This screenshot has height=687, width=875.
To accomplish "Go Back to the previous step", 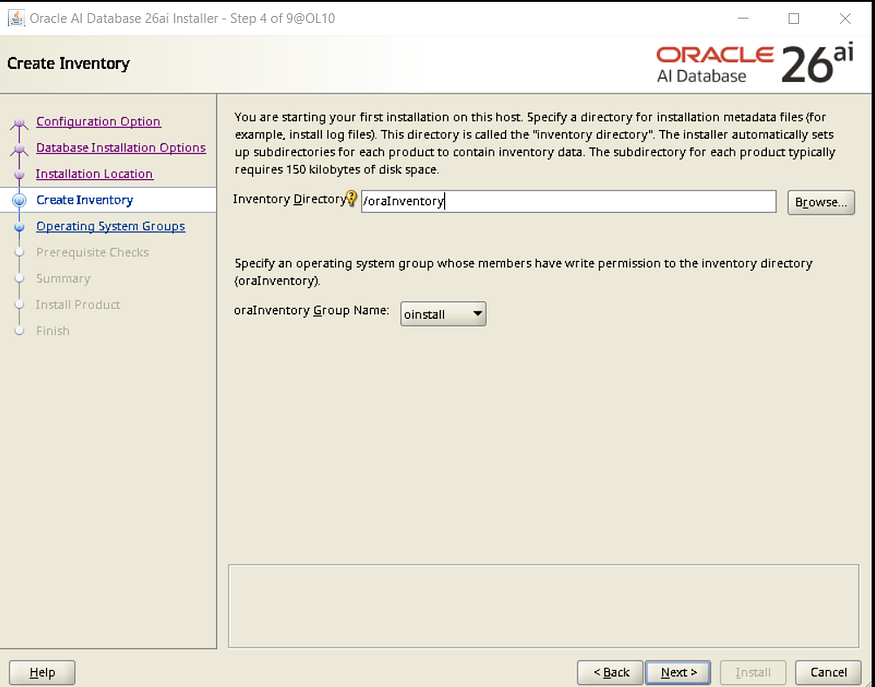I will pyautogui.click(x=610, y=672).
